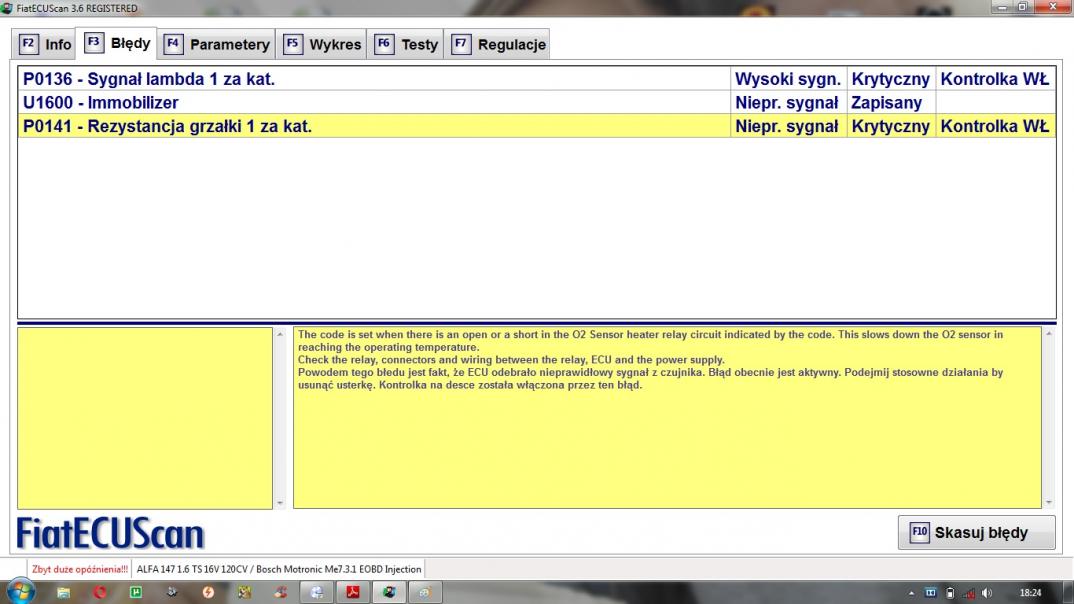Click the F2 key icon on the Info tab

coord(28,44)
